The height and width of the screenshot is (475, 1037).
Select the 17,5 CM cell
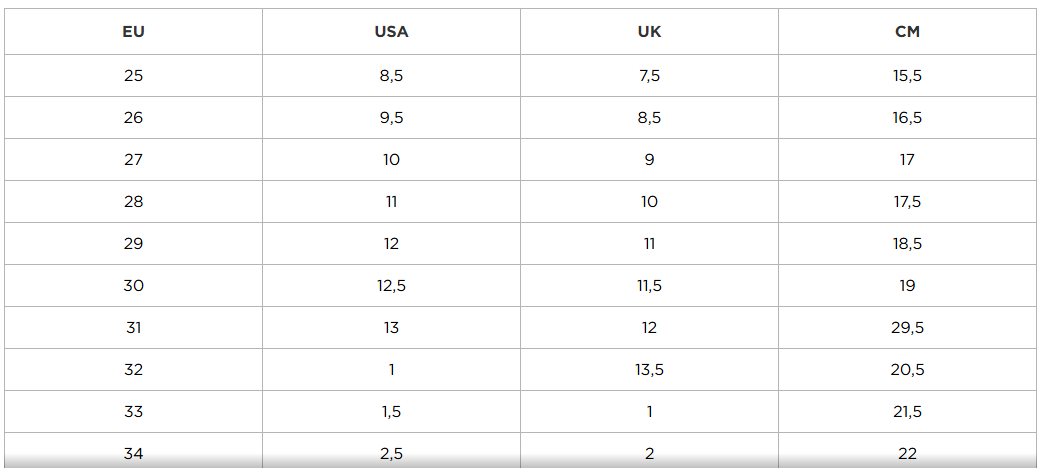(x=907, y=202)
